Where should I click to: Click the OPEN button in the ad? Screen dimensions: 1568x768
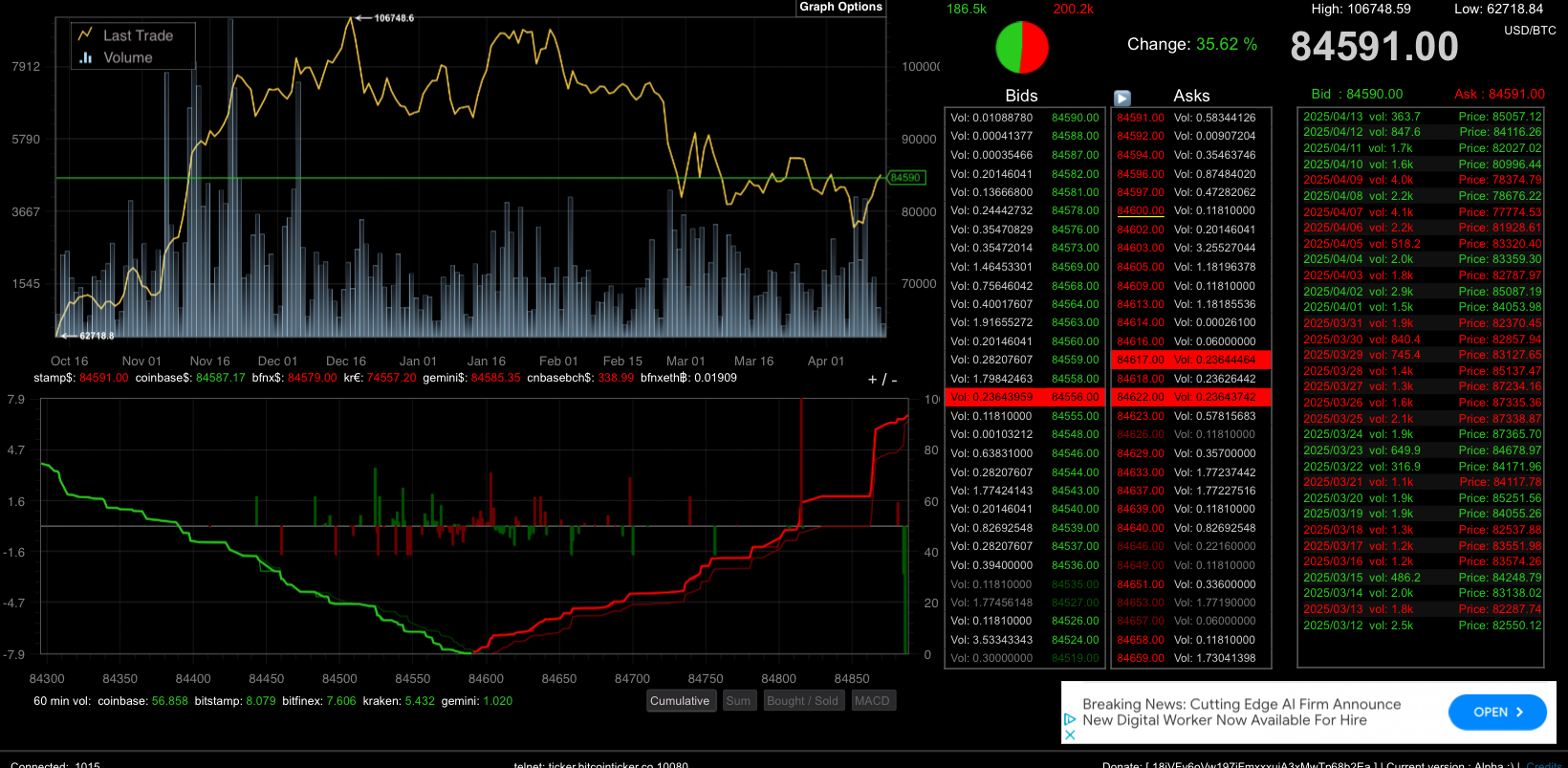click(x=1497, y=712)
